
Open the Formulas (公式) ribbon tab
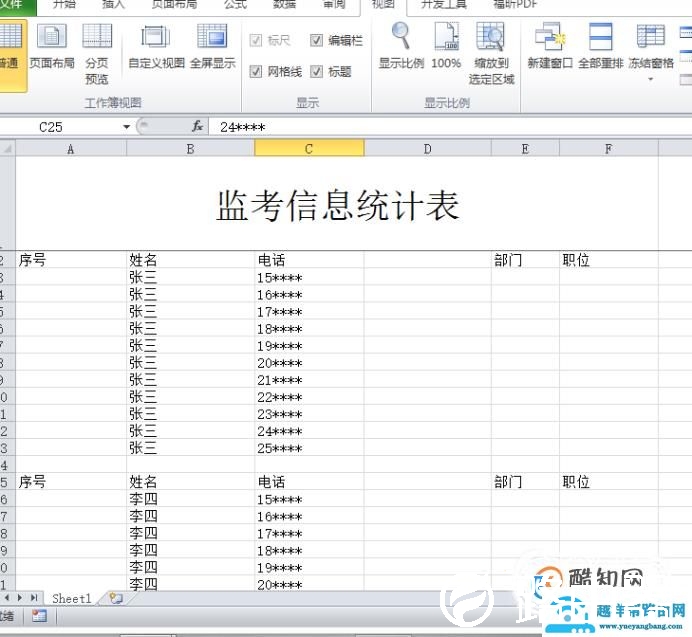pos(235,4)
